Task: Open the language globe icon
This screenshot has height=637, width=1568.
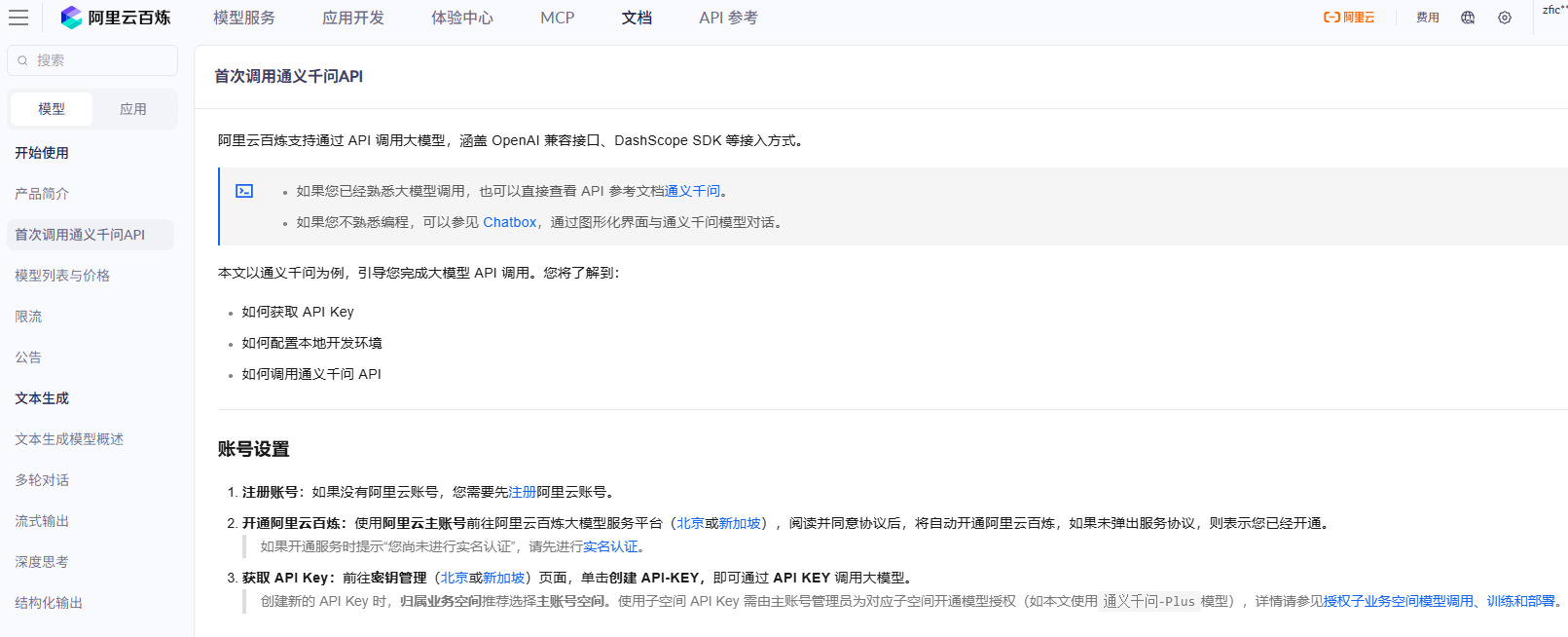Action: pos(1468,18)
